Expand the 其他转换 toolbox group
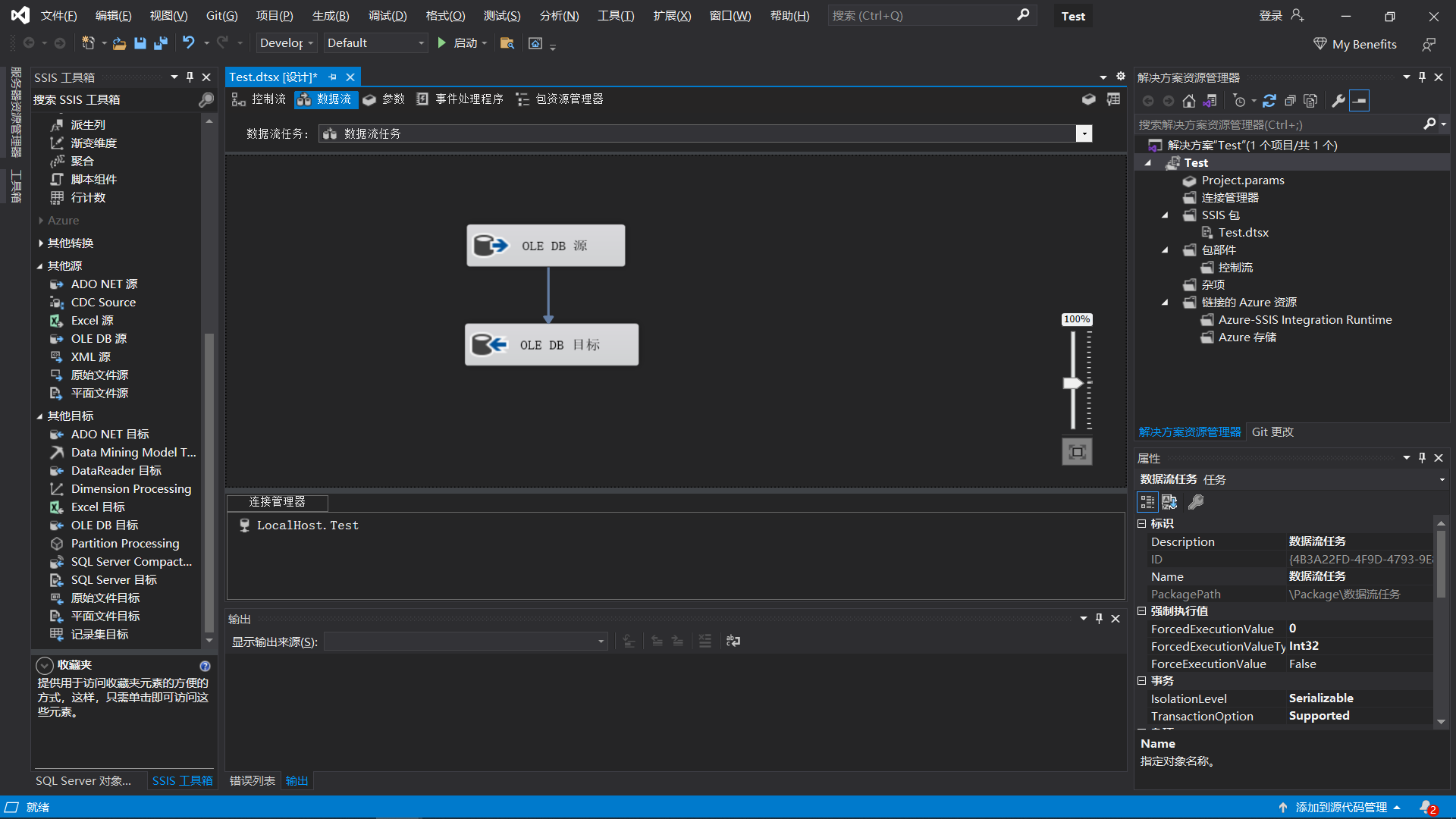 tap(40, 243)
